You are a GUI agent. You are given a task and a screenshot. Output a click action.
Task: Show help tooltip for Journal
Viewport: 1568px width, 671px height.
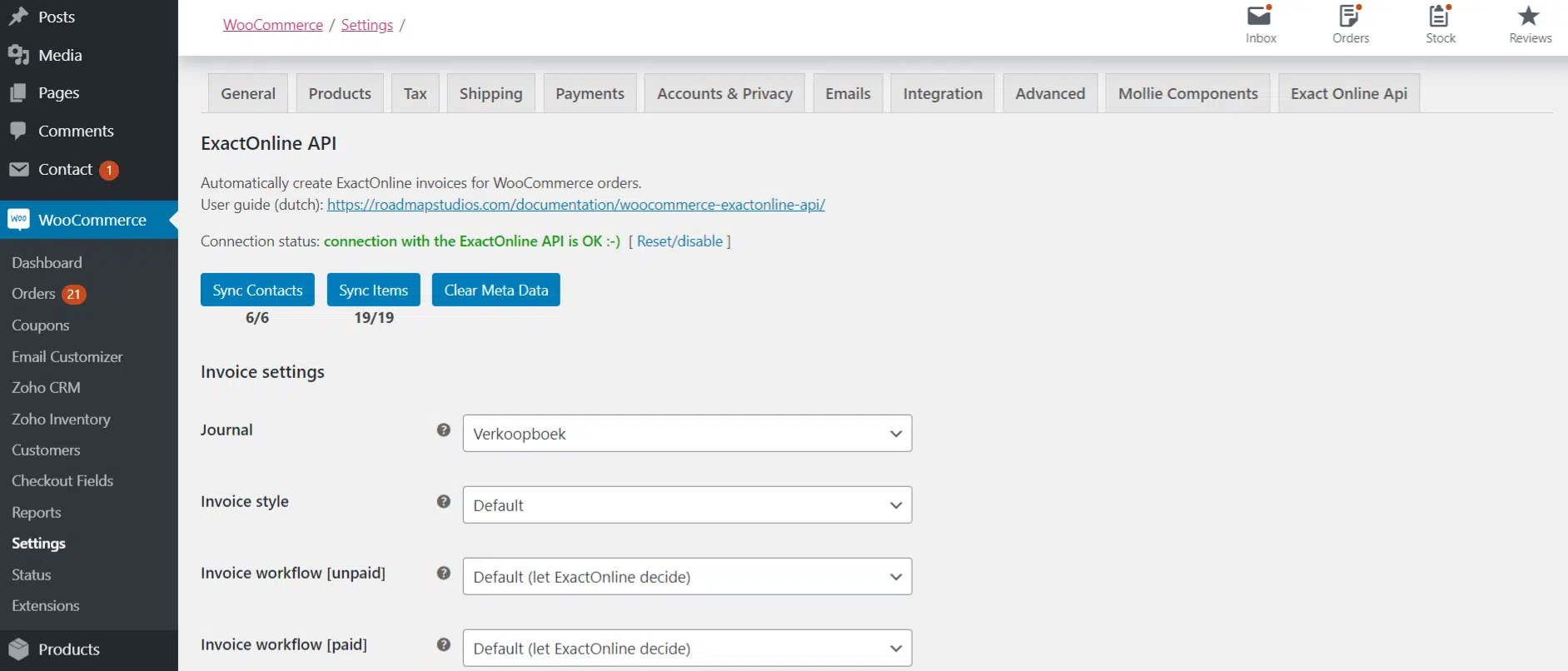(443, 430)
